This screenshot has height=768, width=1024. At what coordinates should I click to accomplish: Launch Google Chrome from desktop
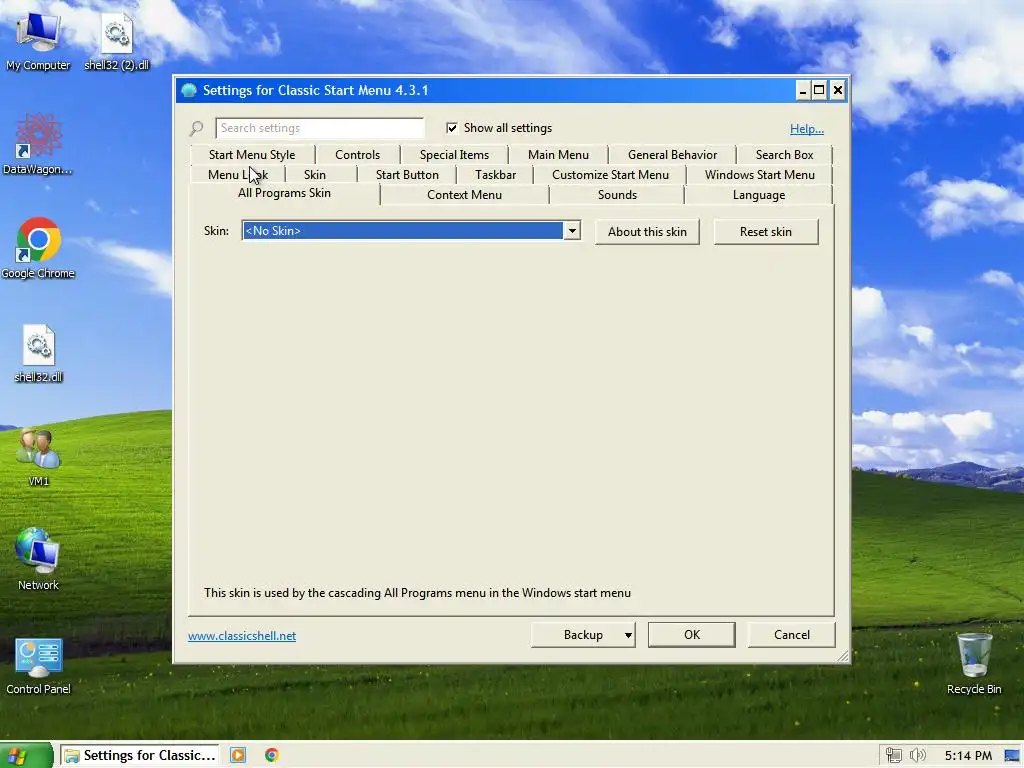pyautogui.click(x=38, y=248)
